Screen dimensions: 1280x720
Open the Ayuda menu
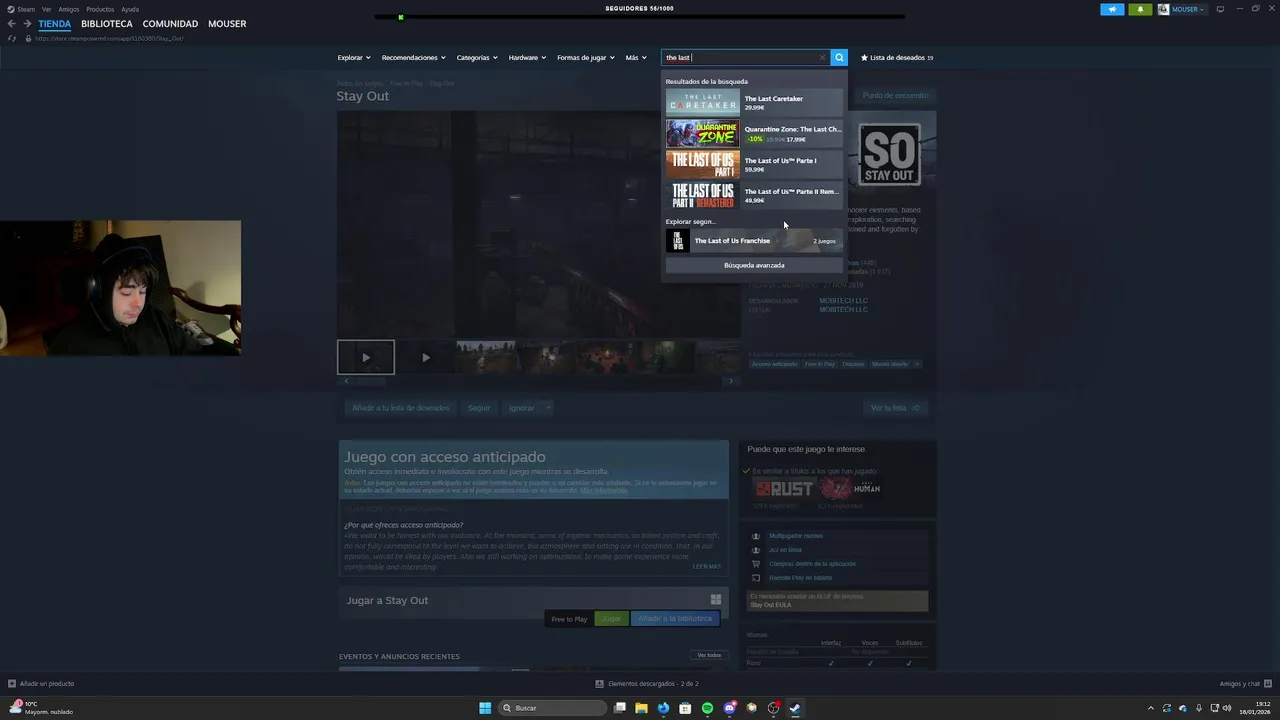(x=130, y=9)
